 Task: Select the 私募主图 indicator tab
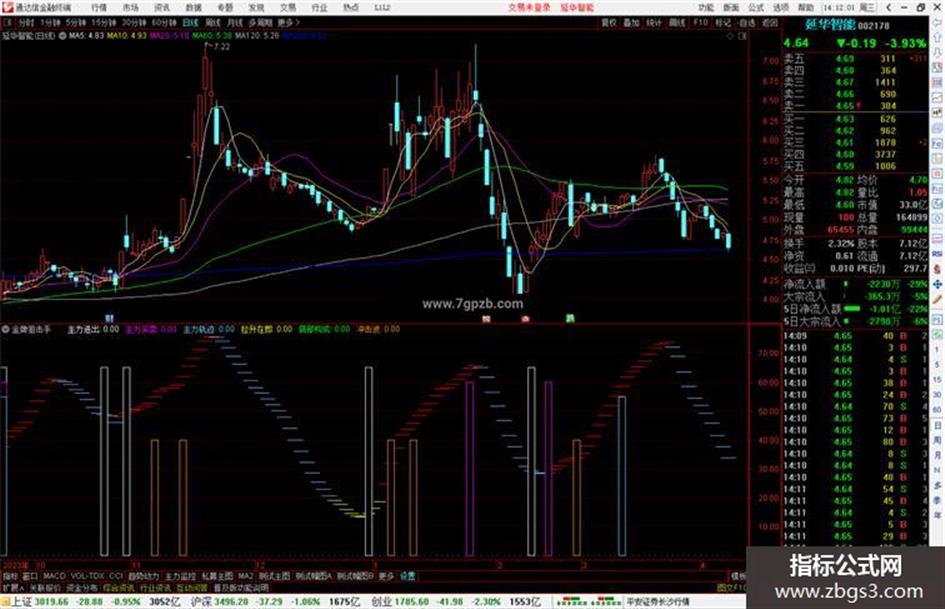coord(217,576)
